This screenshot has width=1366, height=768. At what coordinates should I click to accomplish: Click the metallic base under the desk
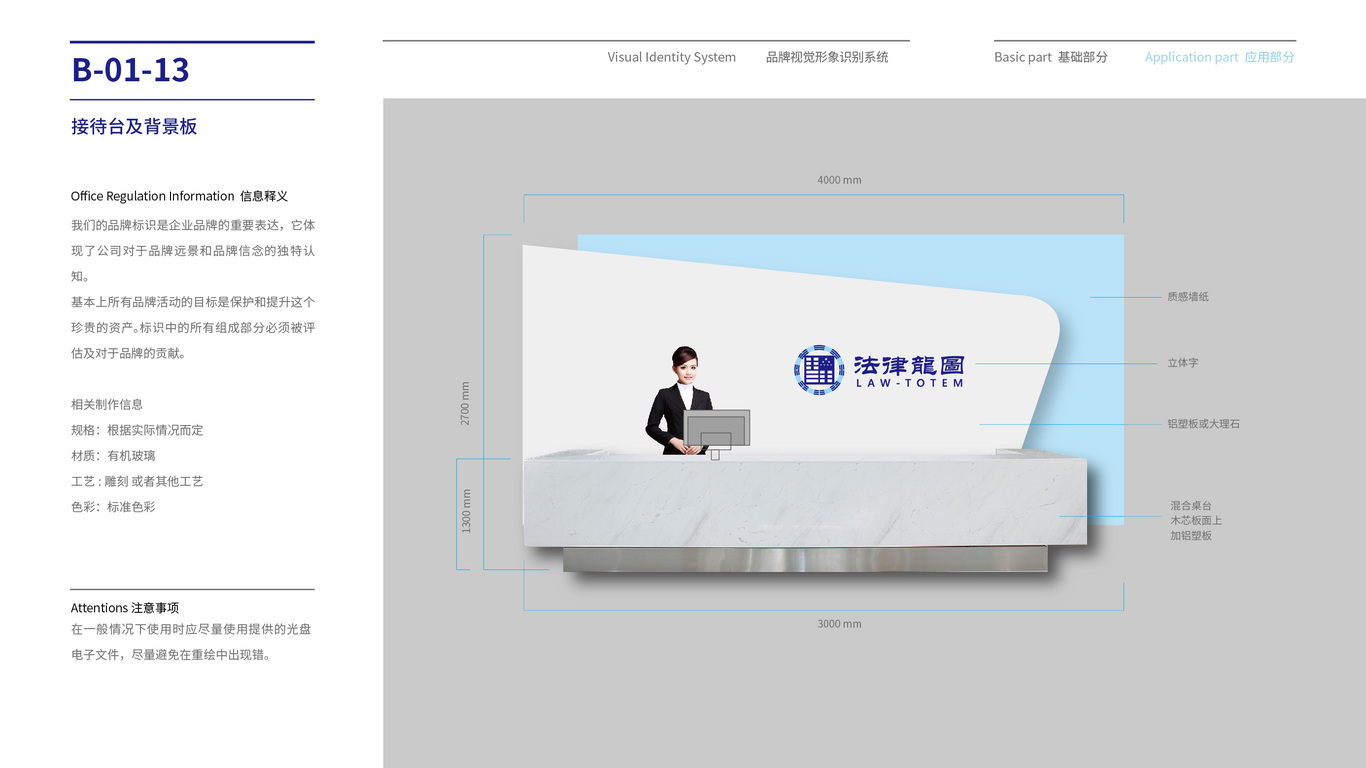[805, 559]
